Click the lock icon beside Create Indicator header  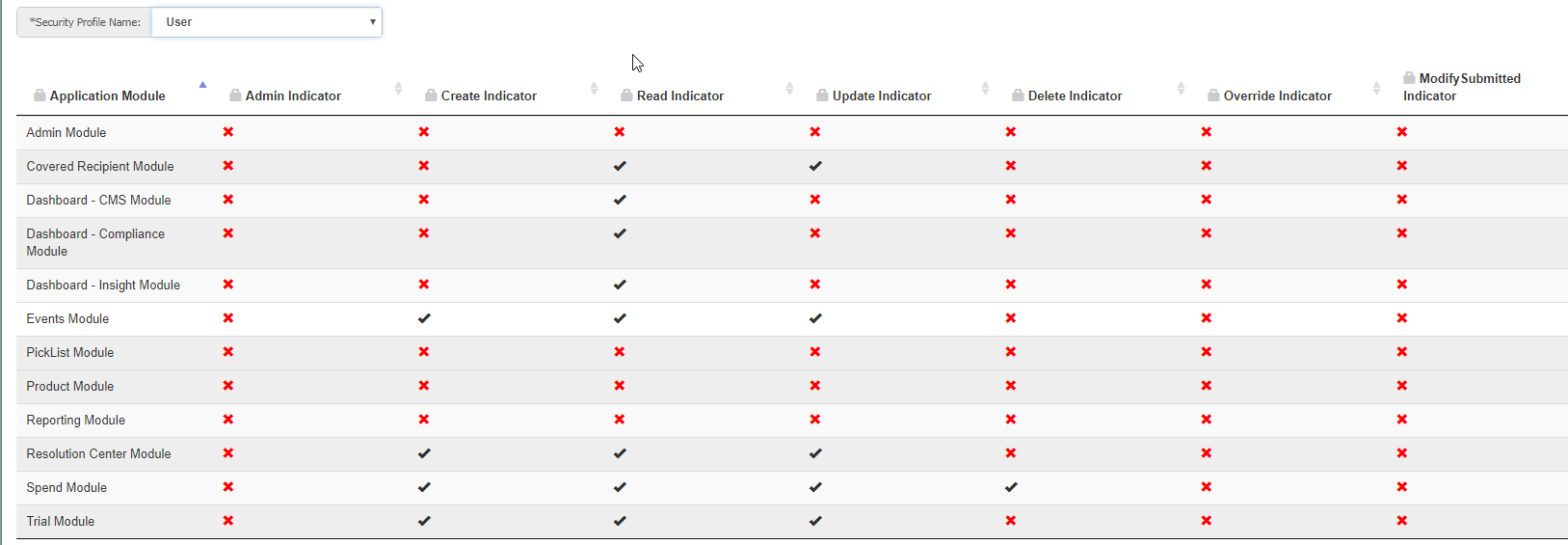pos(431,95)
